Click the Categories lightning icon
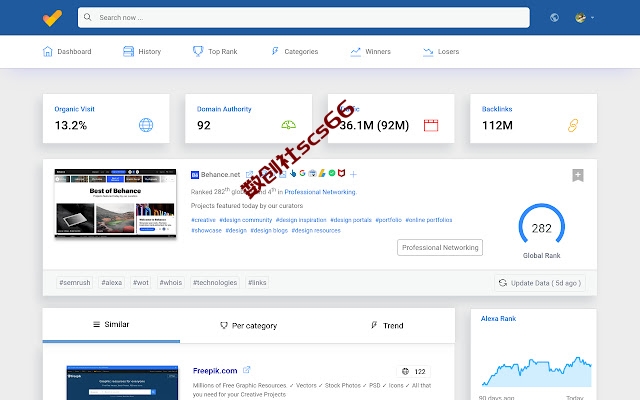This screenshot has height=400, width=640. click(x=275, y=51)
